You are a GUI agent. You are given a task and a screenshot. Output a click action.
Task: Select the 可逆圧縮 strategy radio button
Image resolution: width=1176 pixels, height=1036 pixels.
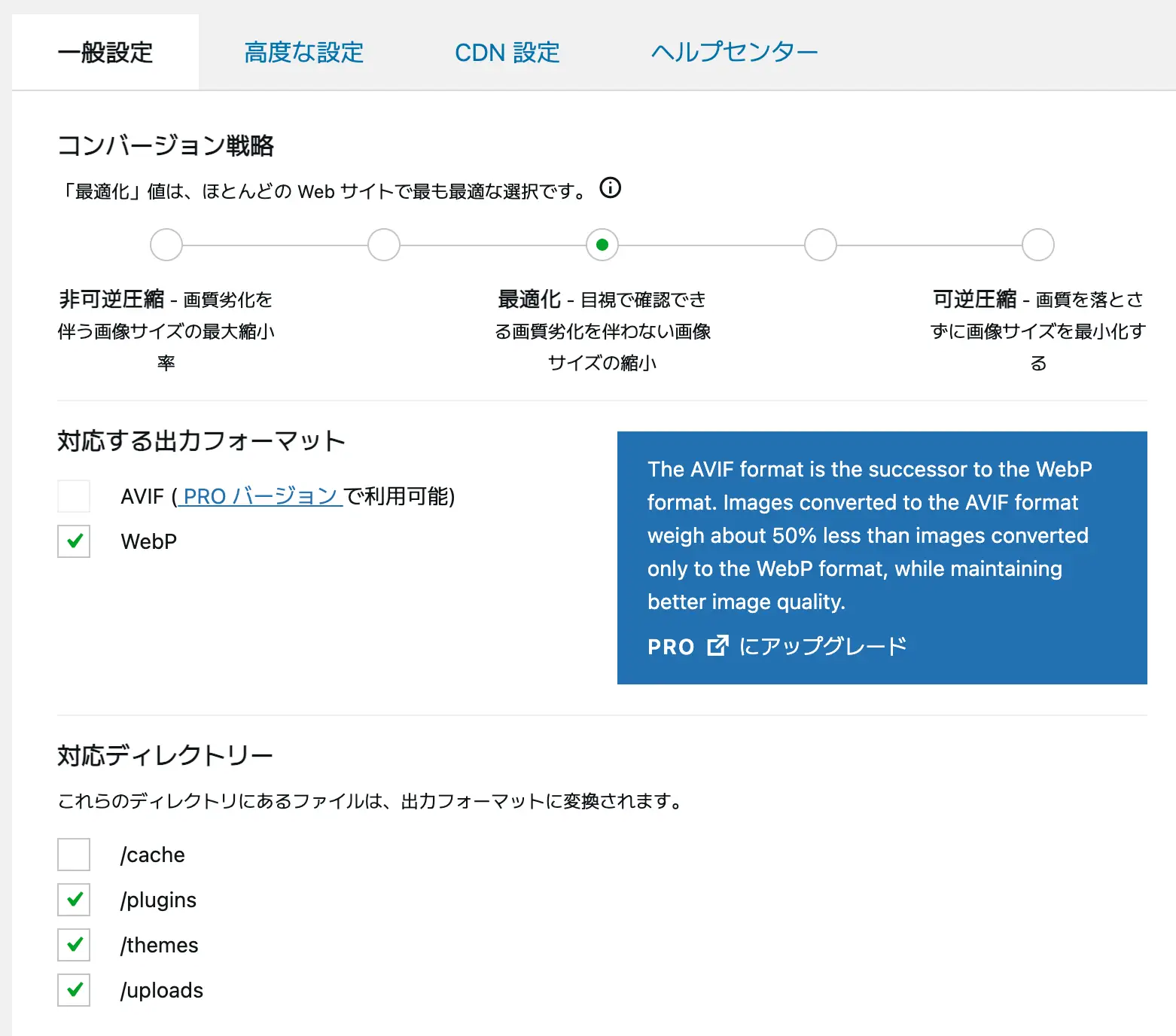(1038, 245)
